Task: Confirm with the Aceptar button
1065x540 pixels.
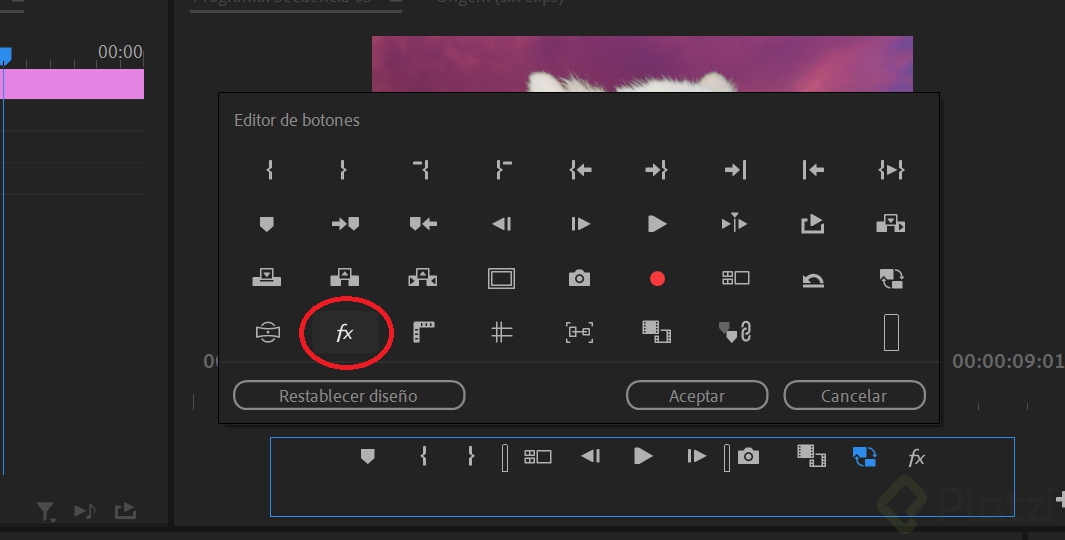Action: [x=697, y=395]
